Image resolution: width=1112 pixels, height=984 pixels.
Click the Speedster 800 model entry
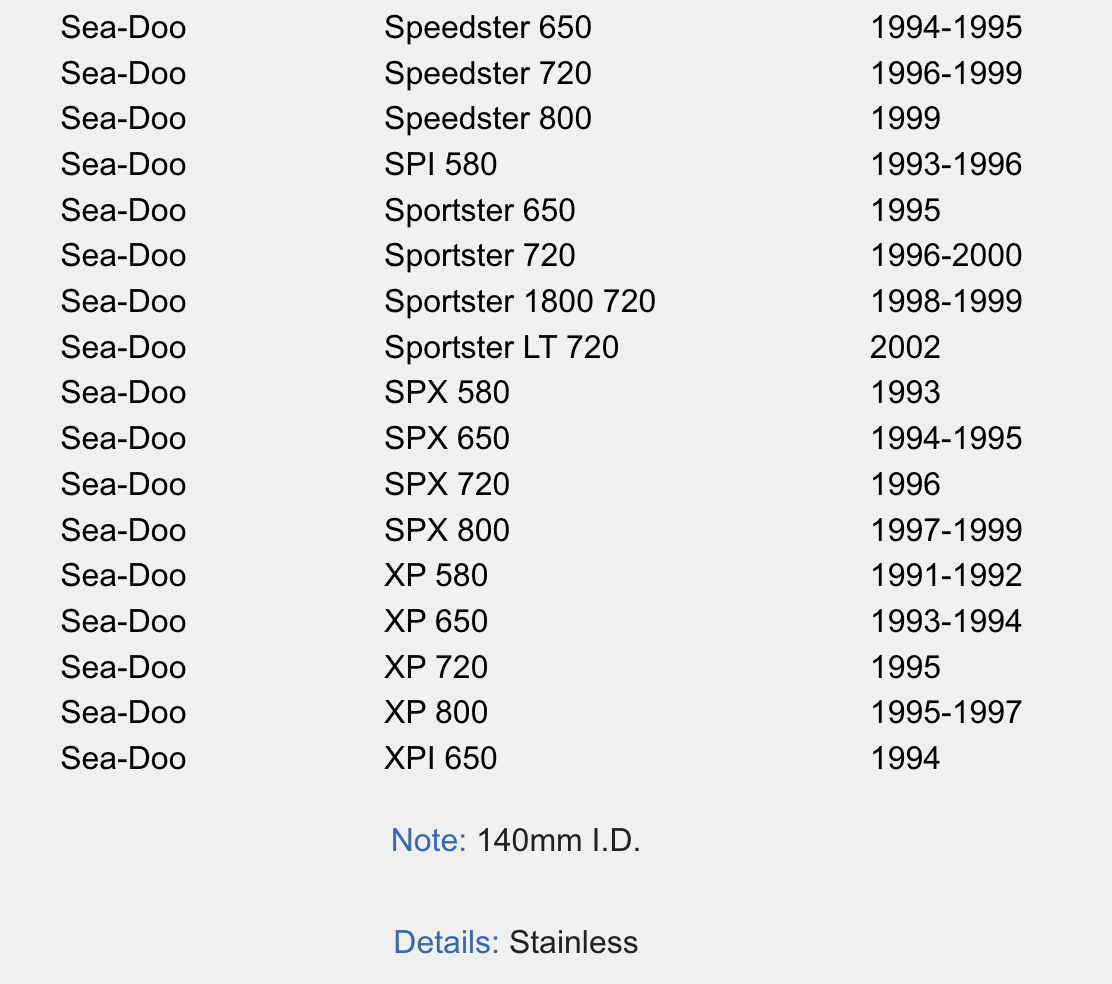pyautogui.click(x=487, y=119)
